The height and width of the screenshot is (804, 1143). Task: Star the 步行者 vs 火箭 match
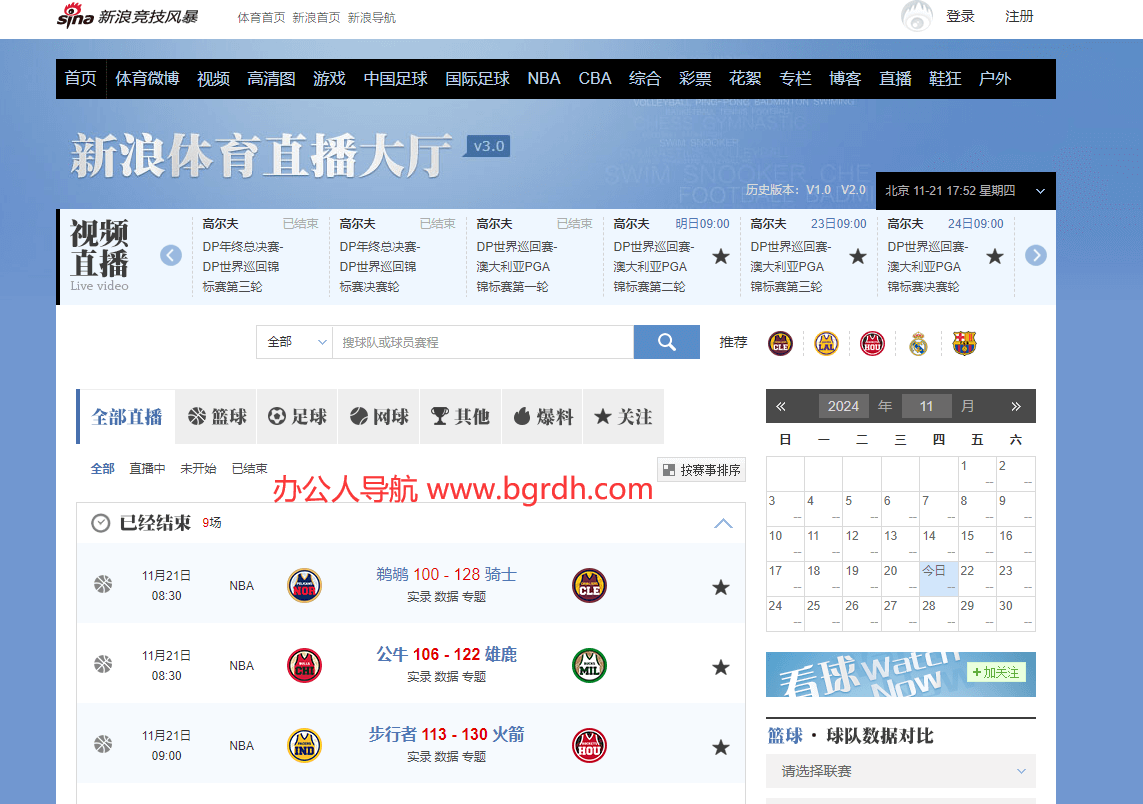click(721, 747)
